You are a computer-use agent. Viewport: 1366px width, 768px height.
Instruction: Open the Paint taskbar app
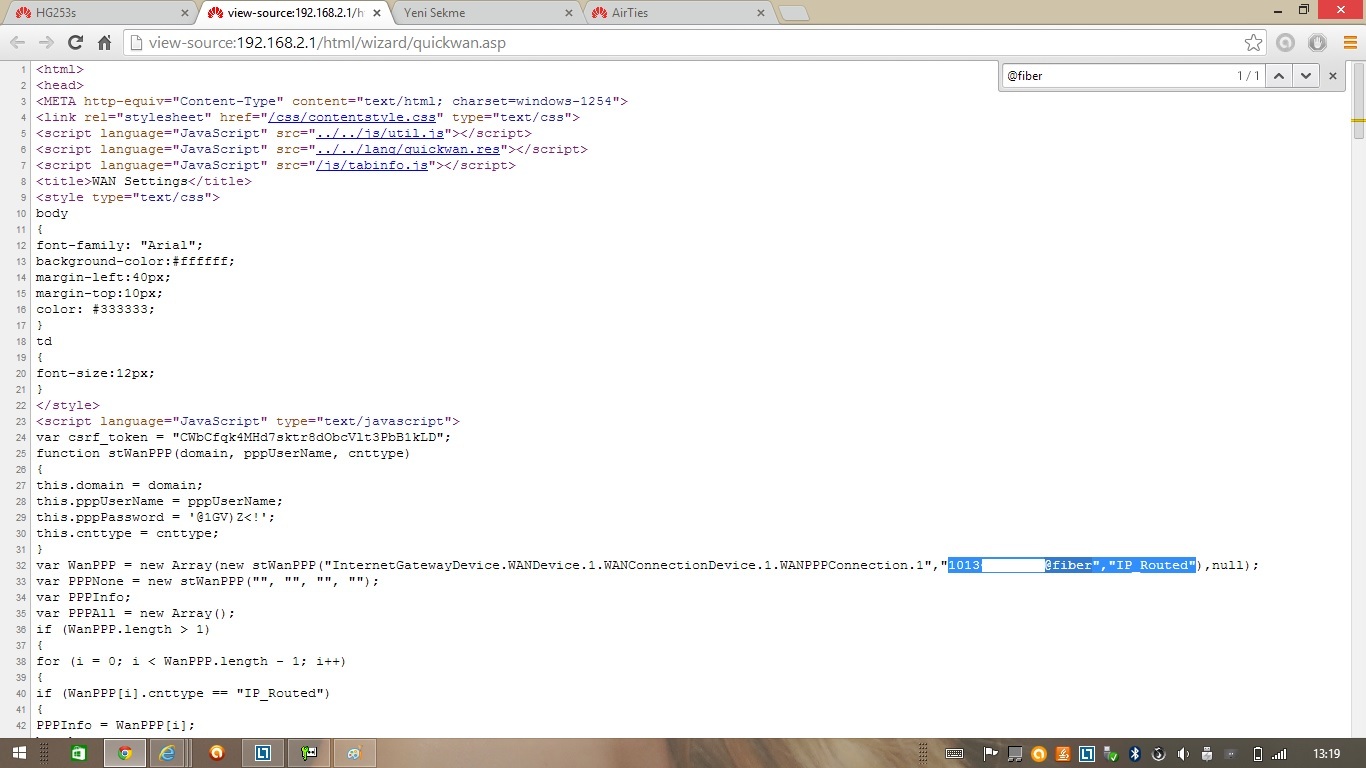pyautogui.click(x=355, y=753)
